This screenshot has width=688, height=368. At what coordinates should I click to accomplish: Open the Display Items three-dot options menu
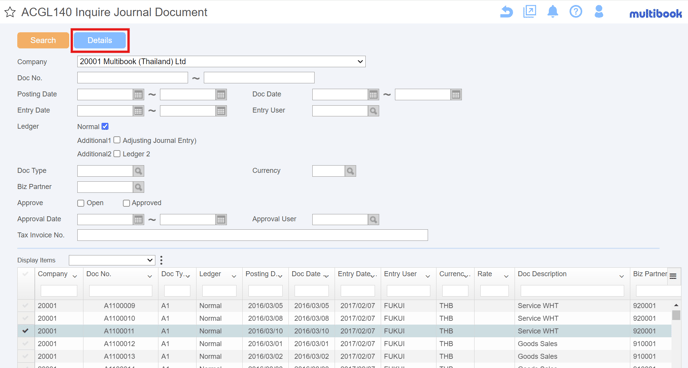[x=161, y=260]
